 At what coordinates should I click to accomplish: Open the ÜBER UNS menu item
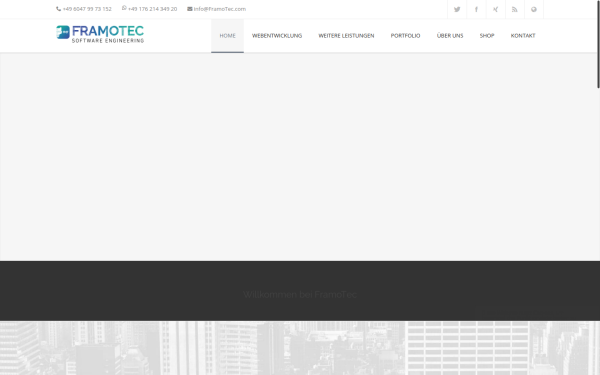[x=450, y=36]
